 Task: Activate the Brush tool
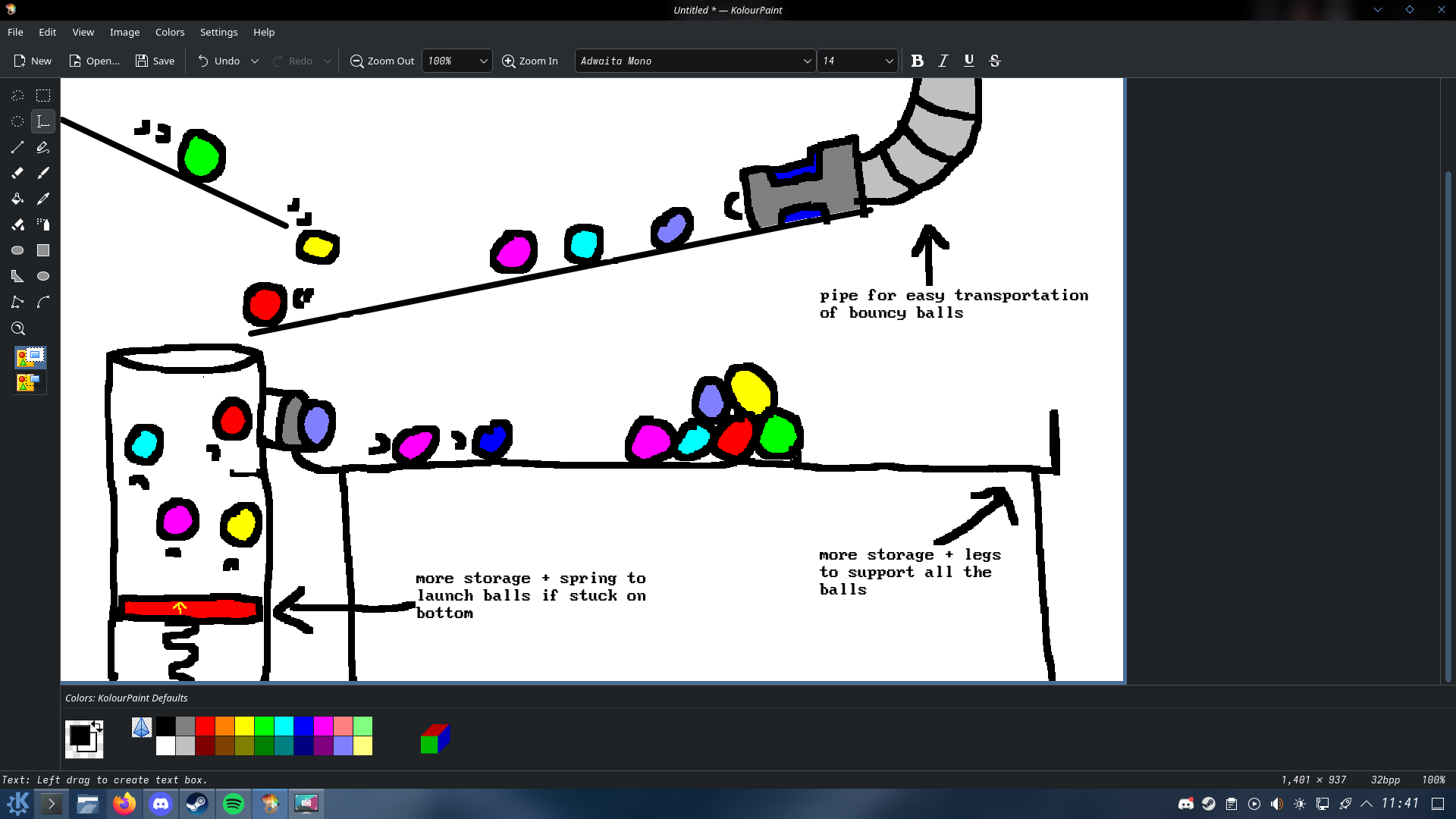point(43,173)
